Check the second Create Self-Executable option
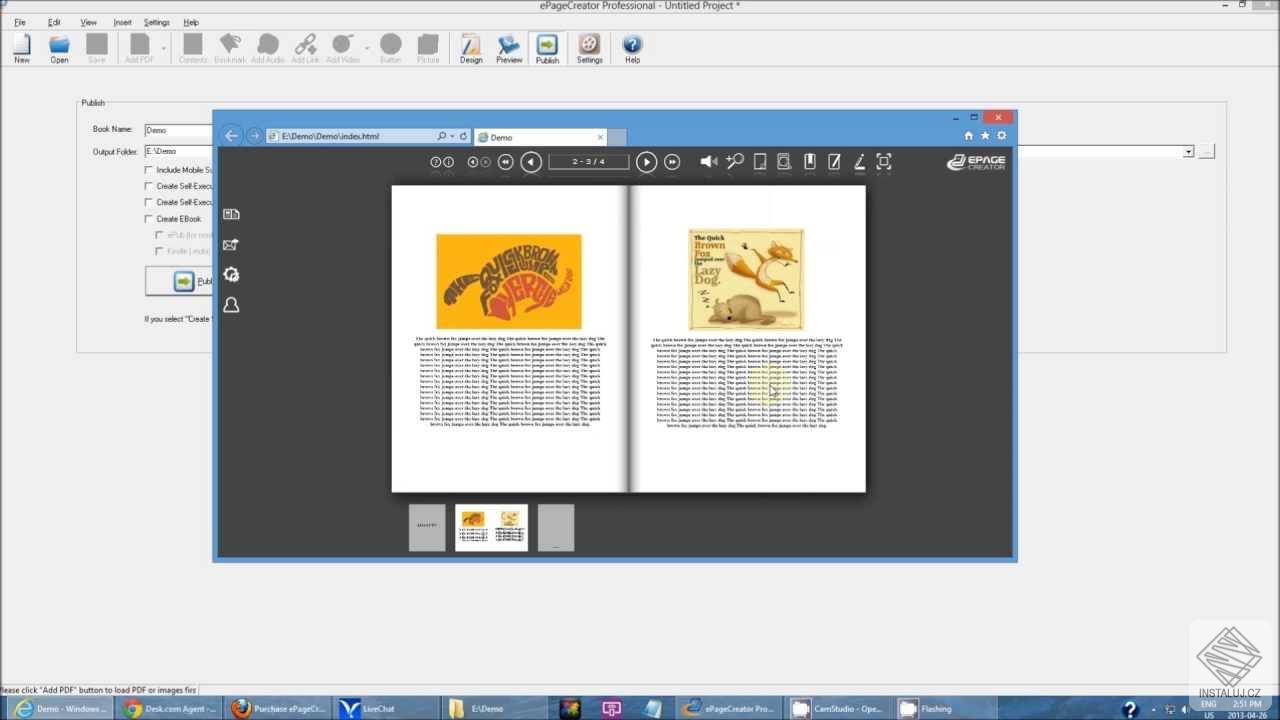The width and height of the screenshot is (1280, 720). tap(149, 202)
